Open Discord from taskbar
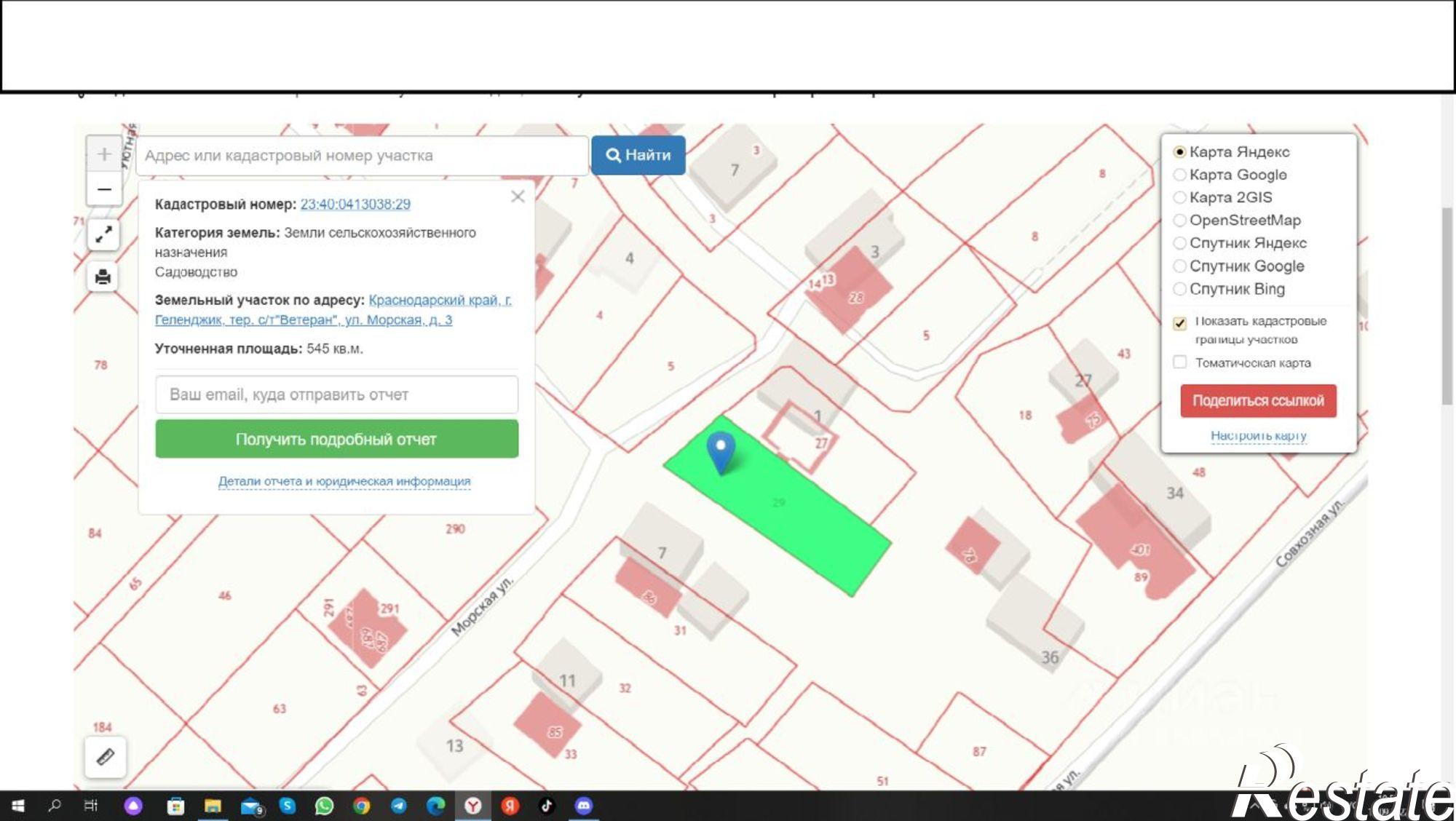The height and width of the screenshot is (821, 1456). pyautogui.click(x=584, y=806)
